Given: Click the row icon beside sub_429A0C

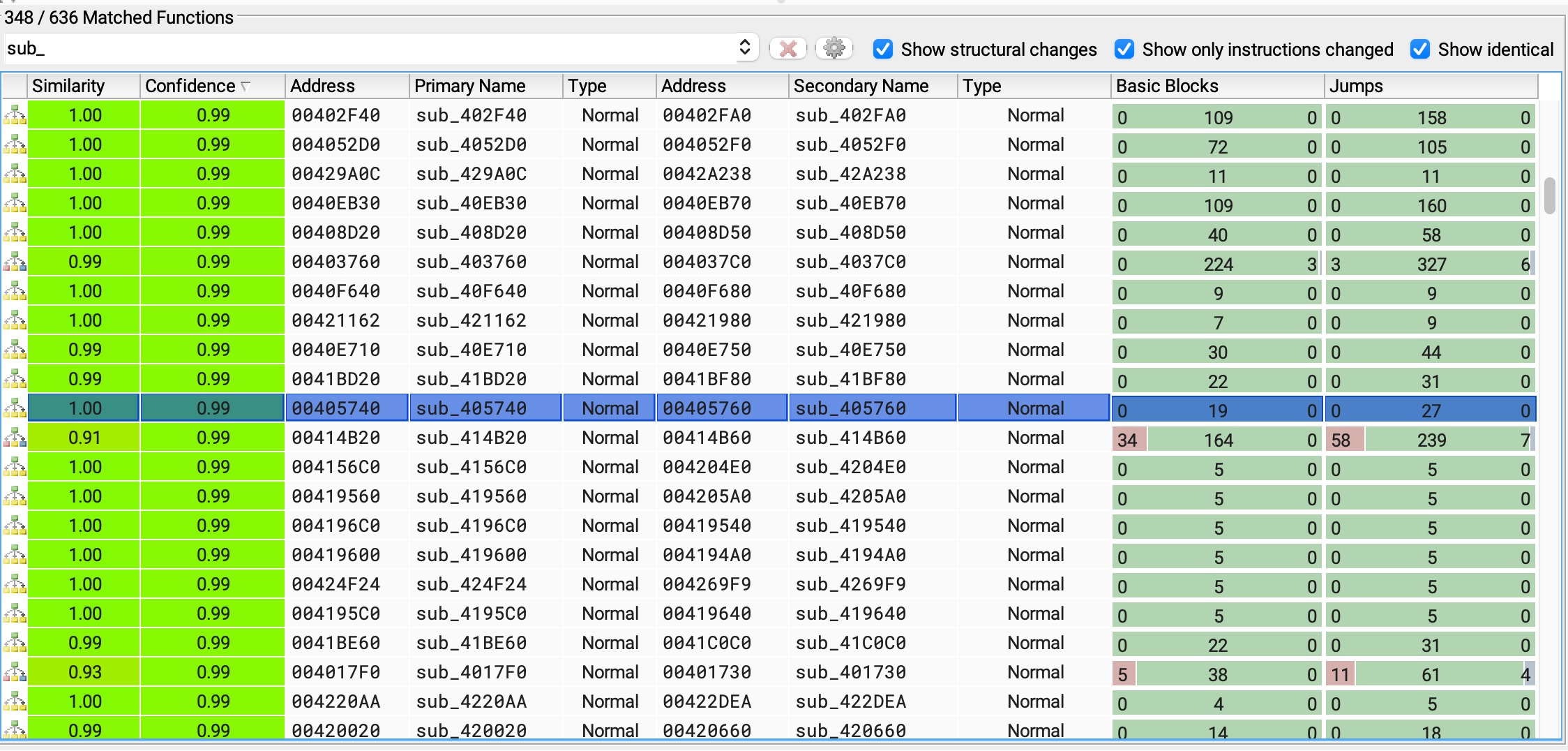Looking at the screenshot, I should (x=15, y=174).
